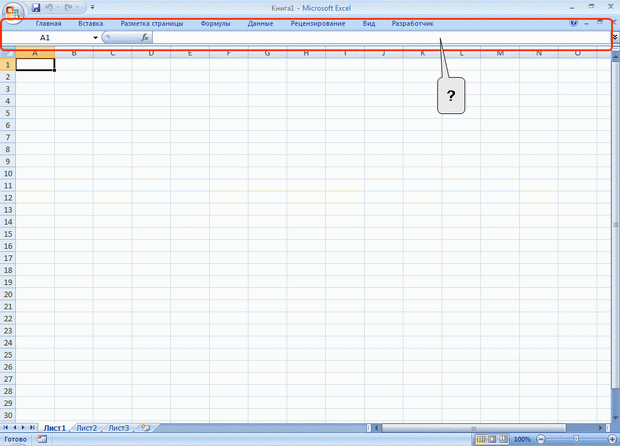Click the active cell A1
The height and width of the screenshot is (446, 620).
[35, 64]
